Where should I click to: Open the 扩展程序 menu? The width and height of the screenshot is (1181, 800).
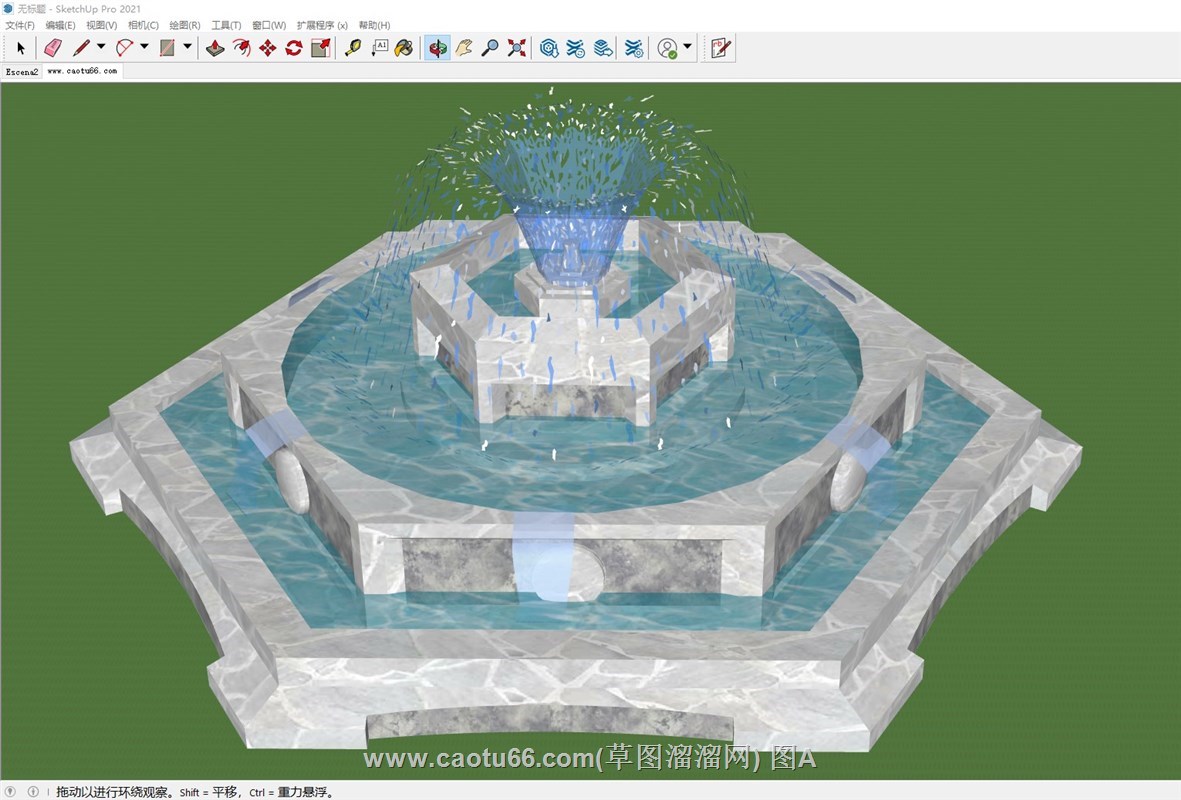pyautogui.click(x=322, y=25)
